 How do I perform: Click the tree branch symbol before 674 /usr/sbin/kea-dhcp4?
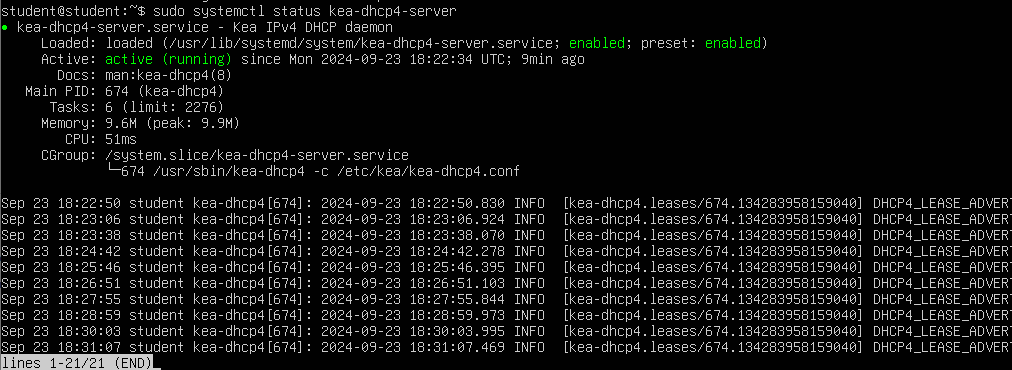click(112, 172)
